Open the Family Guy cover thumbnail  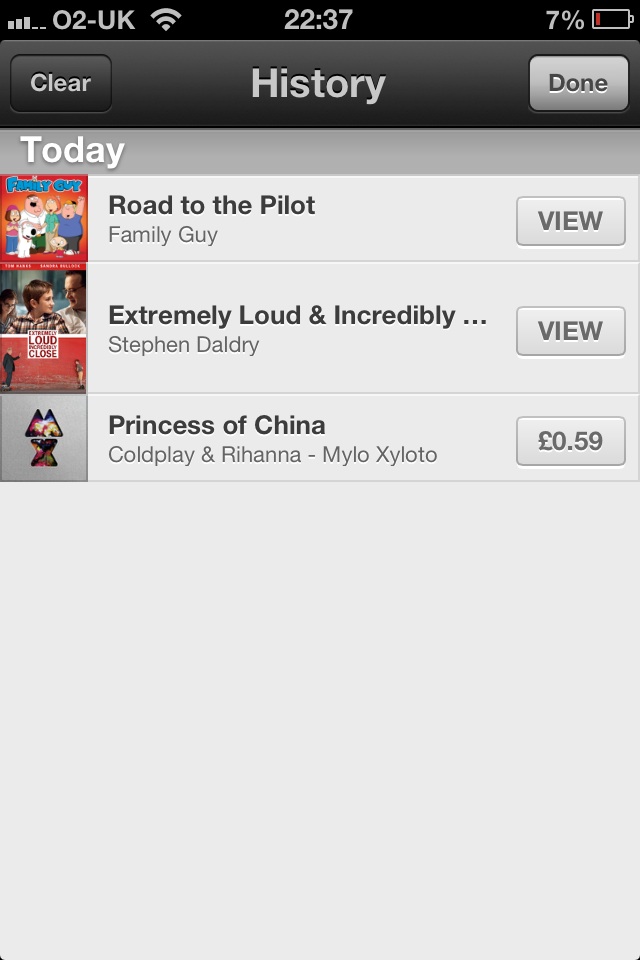point(43,219)
